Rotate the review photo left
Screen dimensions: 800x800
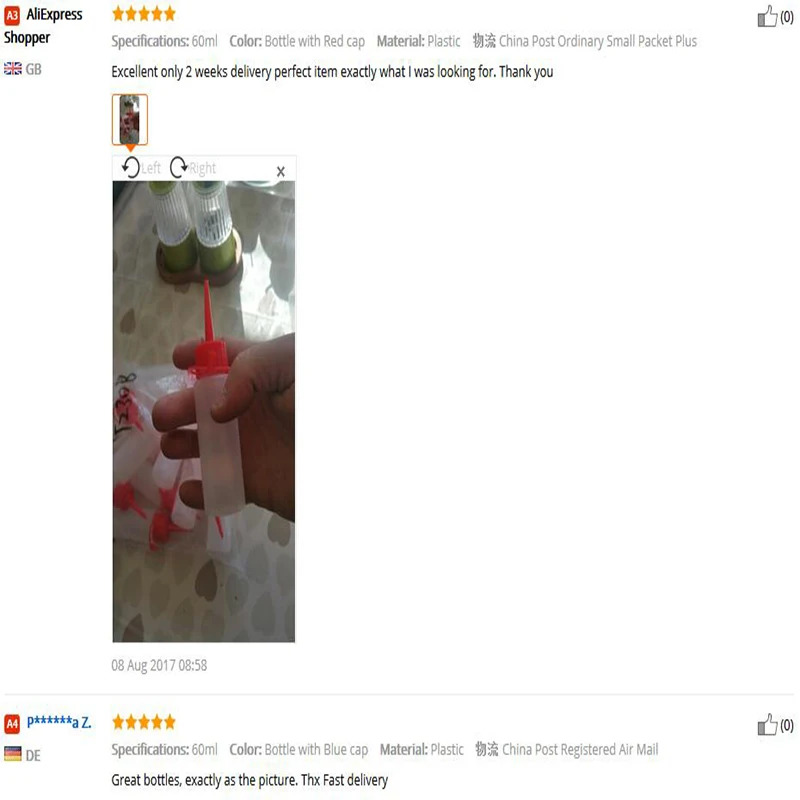click(131, 167)
